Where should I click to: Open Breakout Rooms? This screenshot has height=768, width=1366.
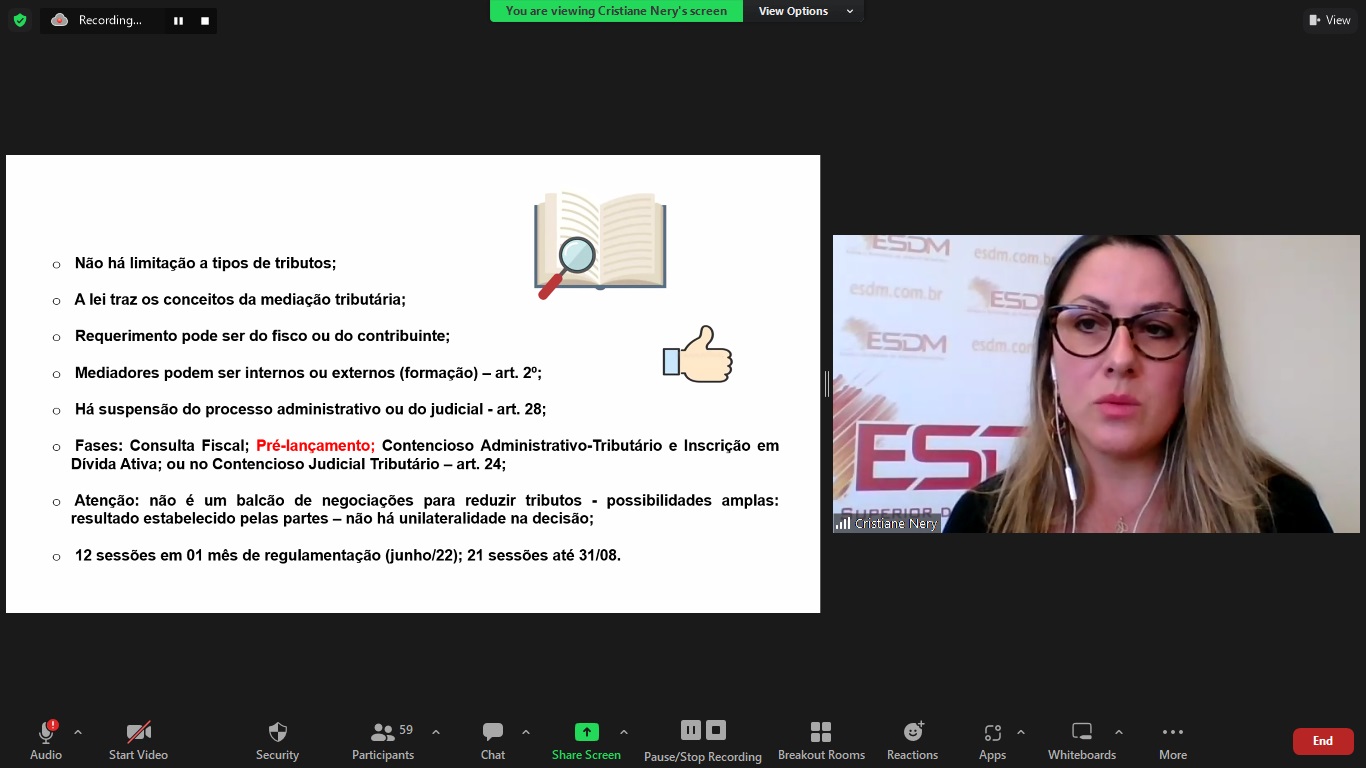coord(821,740)
